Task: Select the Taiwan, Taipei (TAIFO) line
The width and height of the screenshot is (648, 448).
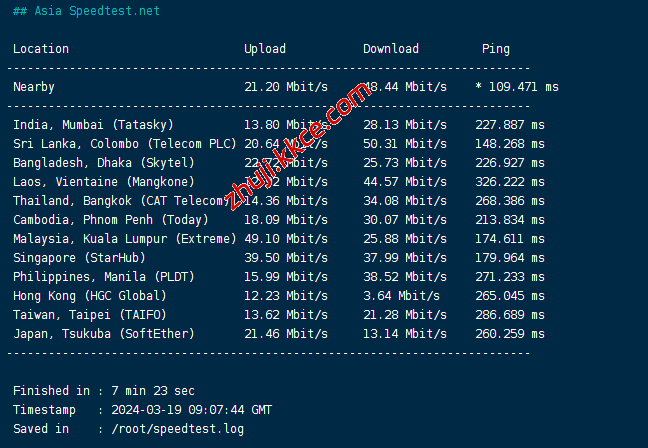Action: (x=90, y=315)
